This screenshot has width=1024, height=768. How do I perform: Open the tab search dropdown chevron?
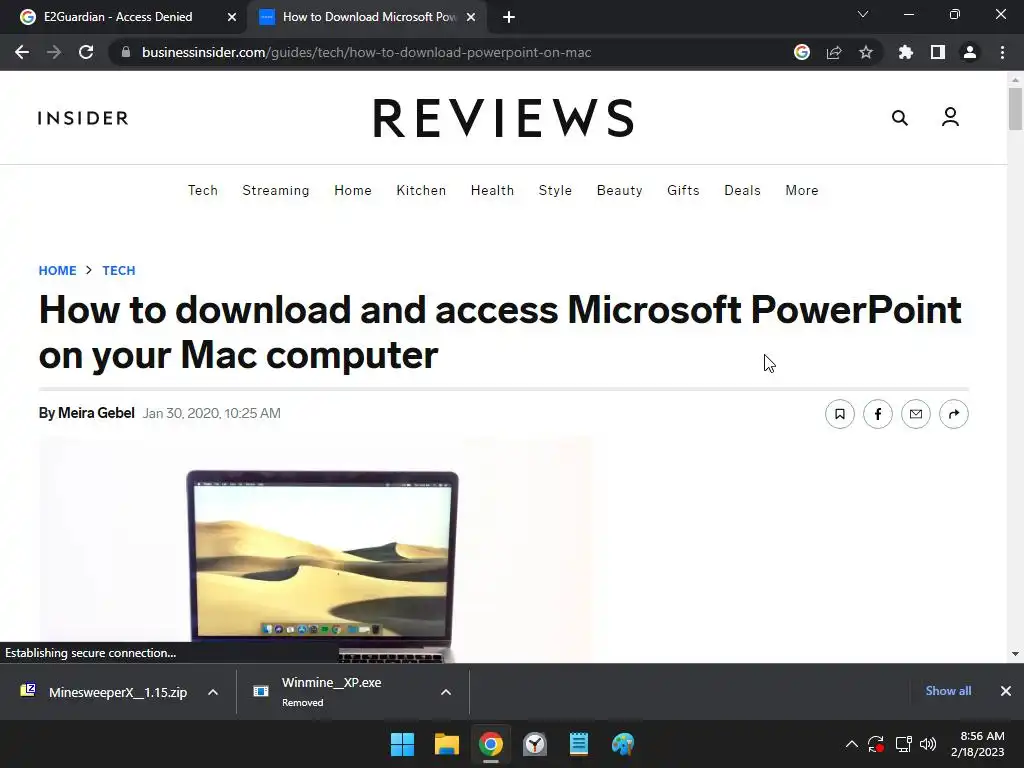tap(863, 14)
